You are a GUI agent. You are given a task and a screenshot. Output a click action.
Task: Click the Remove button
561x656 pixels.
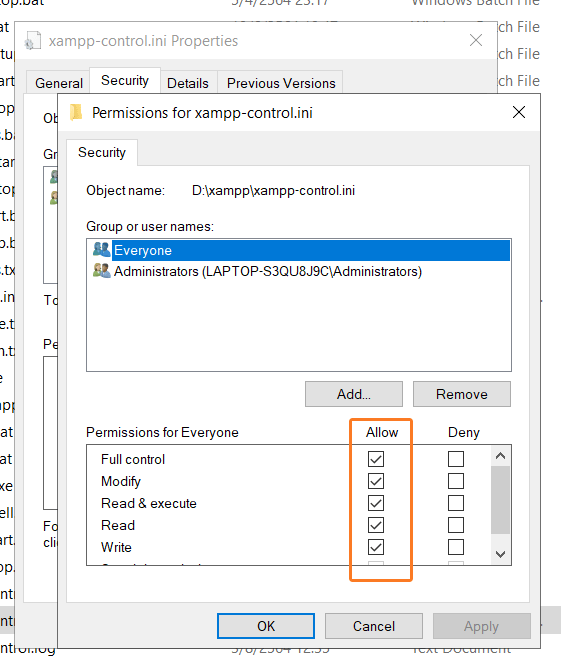pyautogui.click(x=461, y=394)
